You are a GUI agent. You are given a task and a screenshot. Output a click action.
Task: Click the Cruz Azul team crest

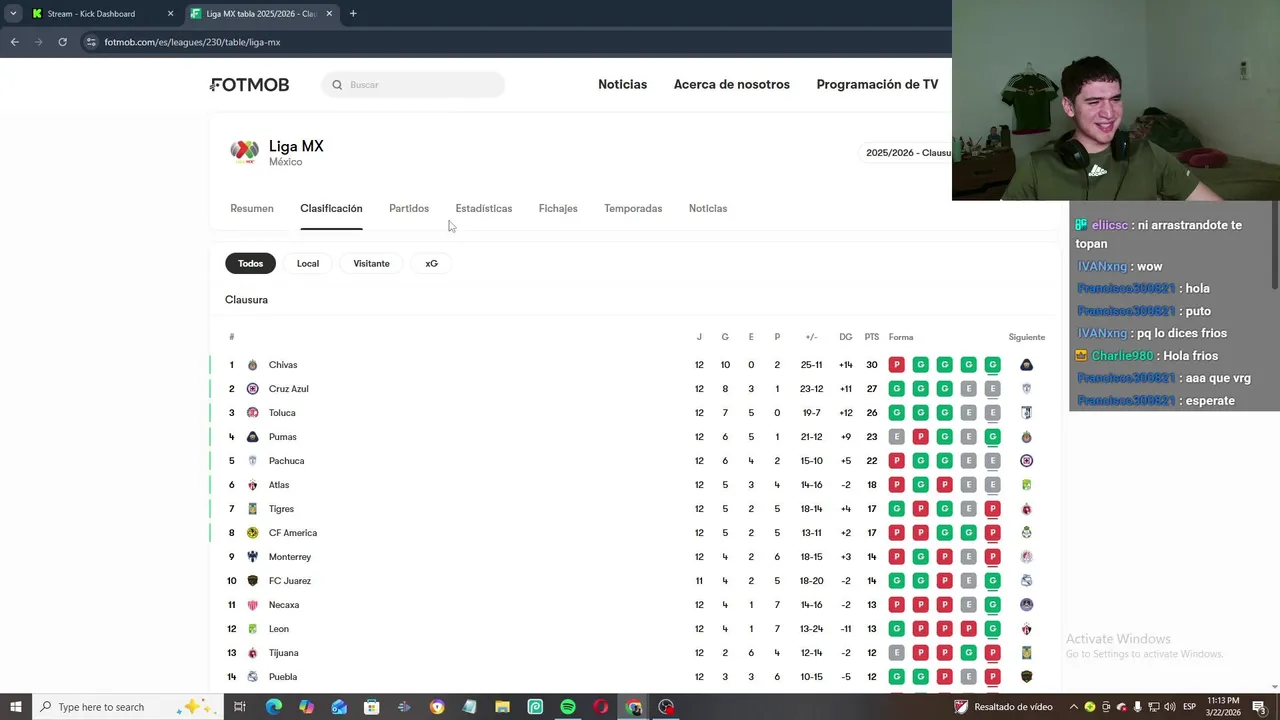[x=252, y=389]
